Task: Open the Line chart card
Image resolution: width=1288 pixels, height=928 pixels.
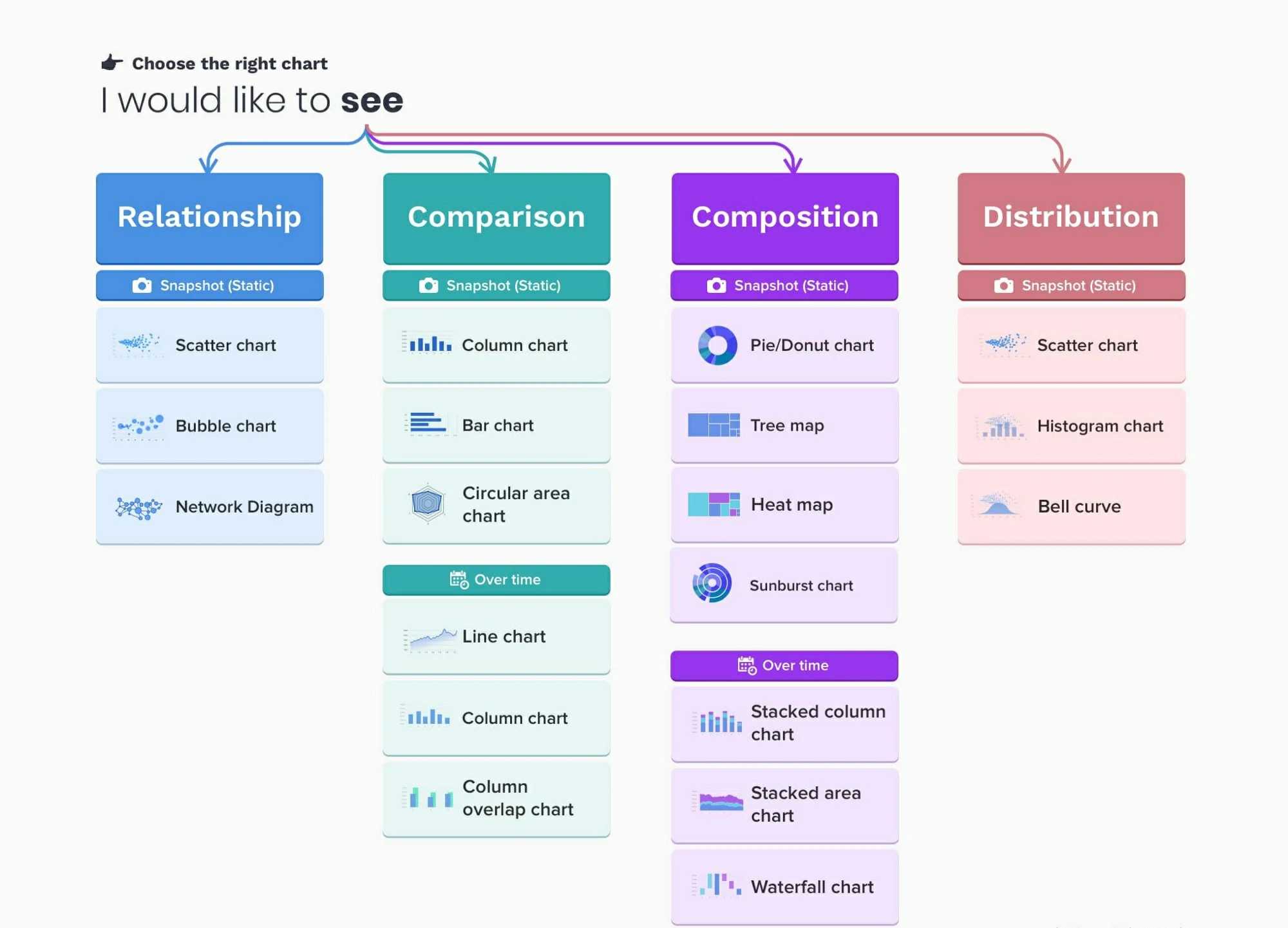Action: pos(496,637)
